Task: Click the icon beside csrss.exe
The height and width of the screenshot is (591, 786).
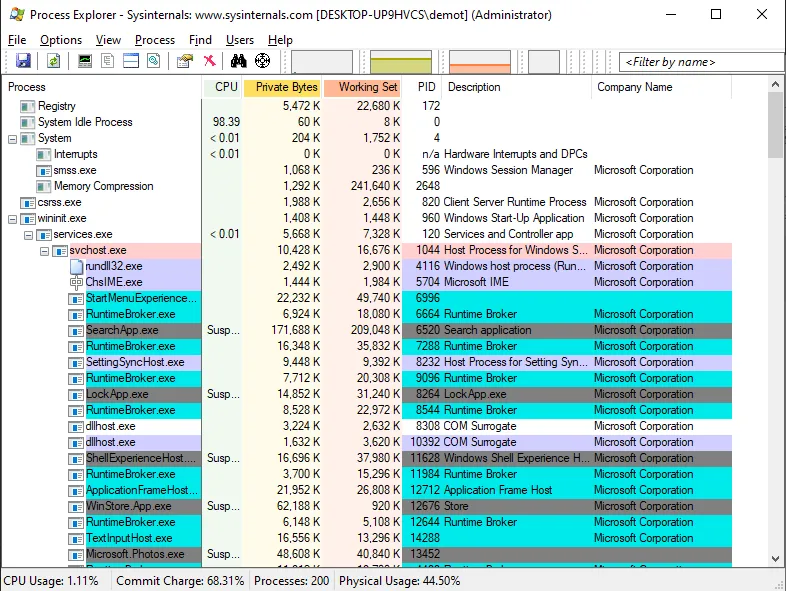Action: (27, 203)
